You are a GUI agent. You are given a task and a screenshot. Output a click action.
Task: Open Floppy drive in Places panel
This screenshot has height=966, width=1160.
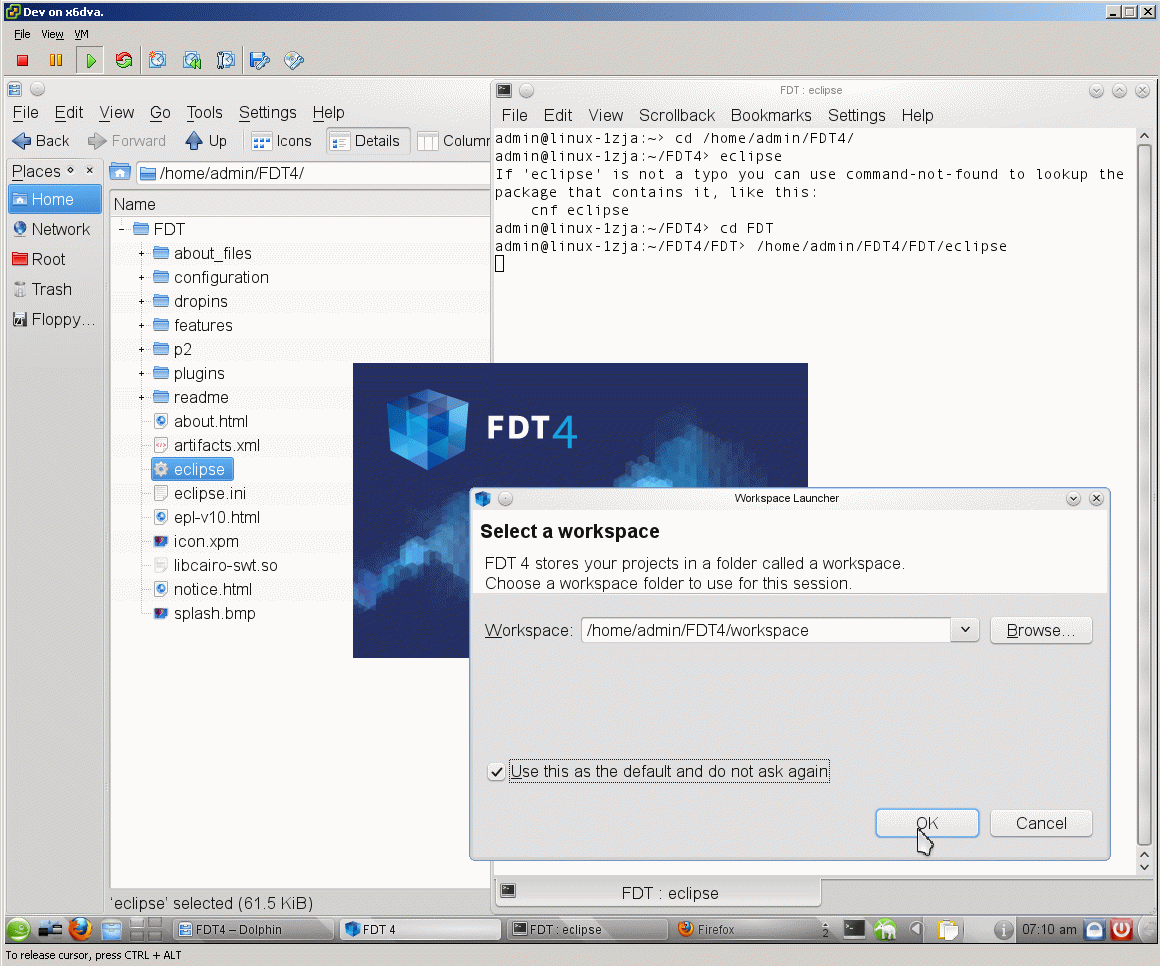point(55,320)
